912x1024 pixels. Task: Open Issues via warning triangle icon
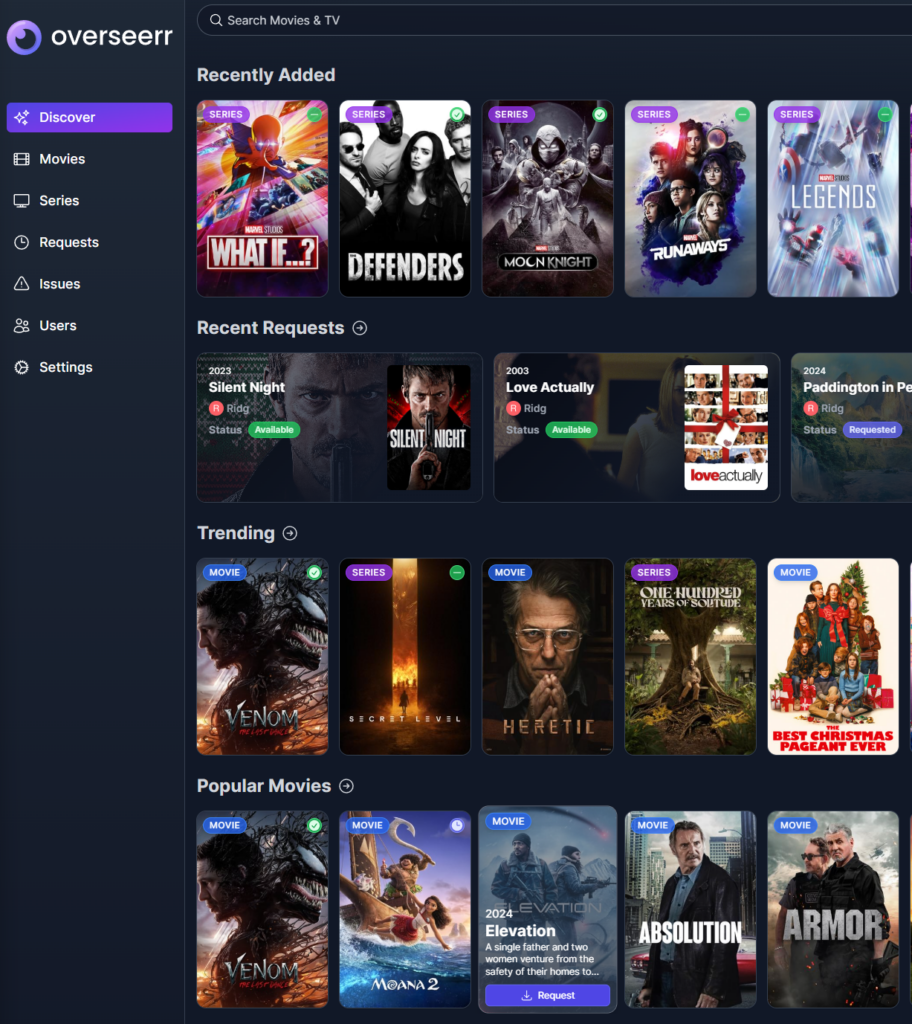coord(21,284)
